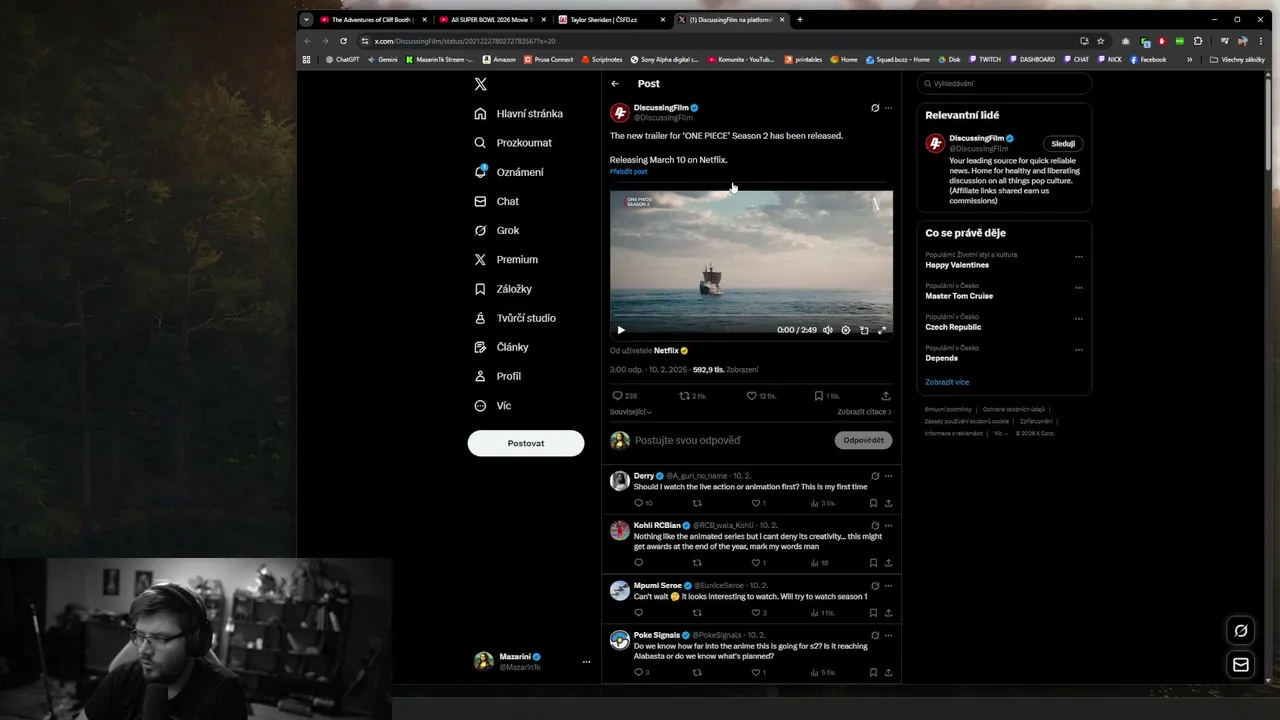Click Grok icon on DiscussingFilm post
The width and height of the screenshot is (1280, 720).
875,108
